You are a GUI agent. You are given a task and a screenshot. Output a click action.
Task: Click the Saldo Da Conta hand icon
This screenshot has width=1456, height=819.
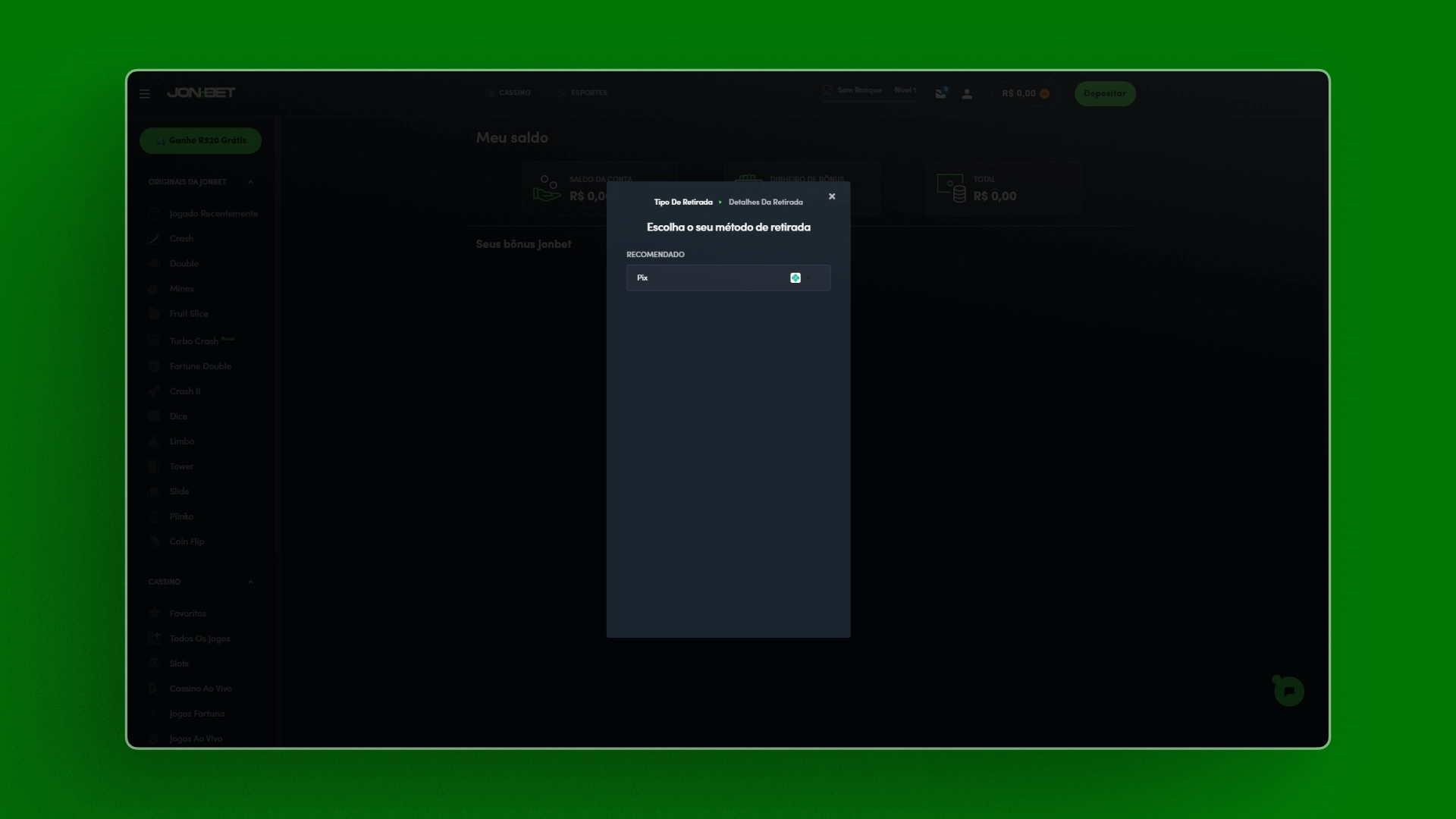click(x=547, y=189)
